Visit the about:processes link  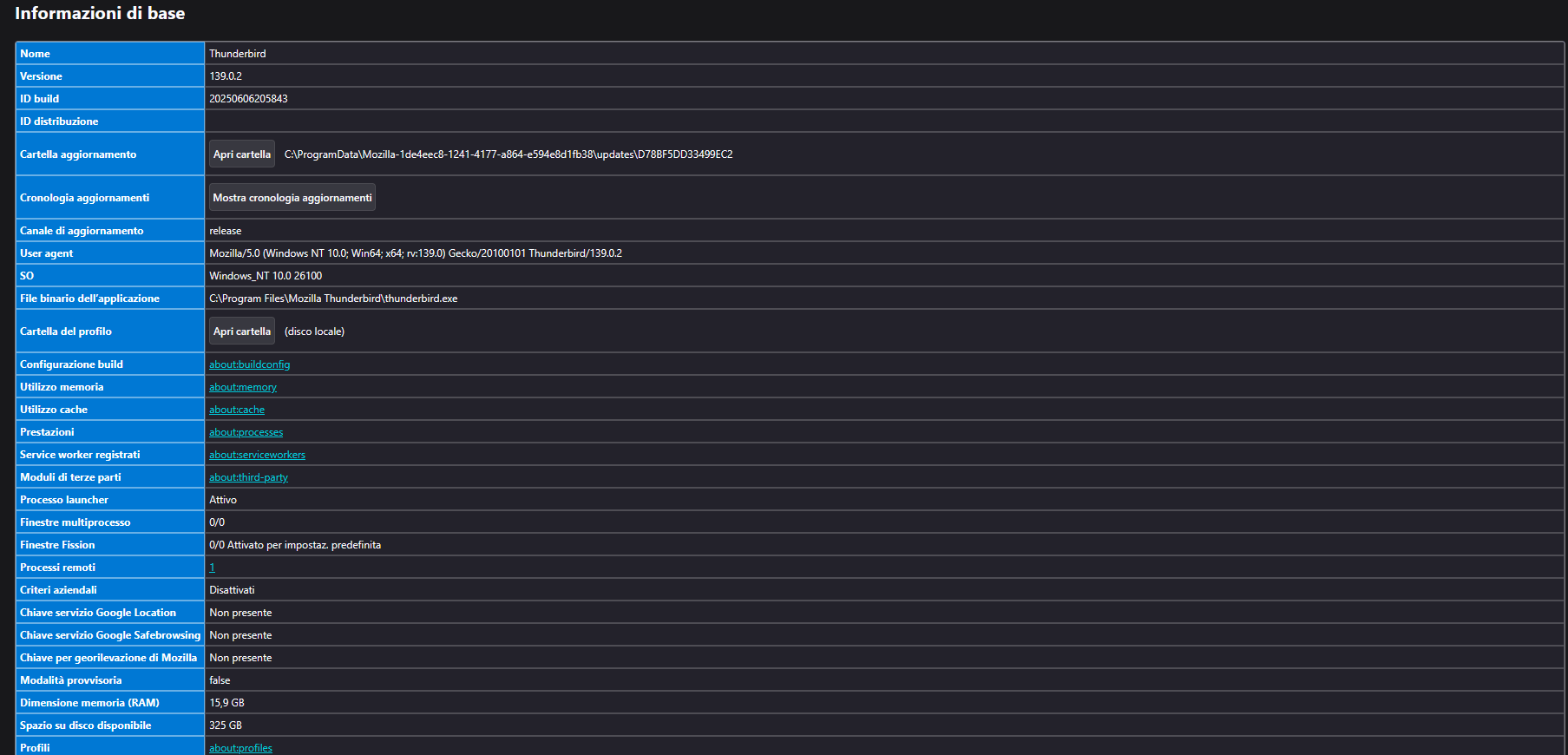point(246,432)
